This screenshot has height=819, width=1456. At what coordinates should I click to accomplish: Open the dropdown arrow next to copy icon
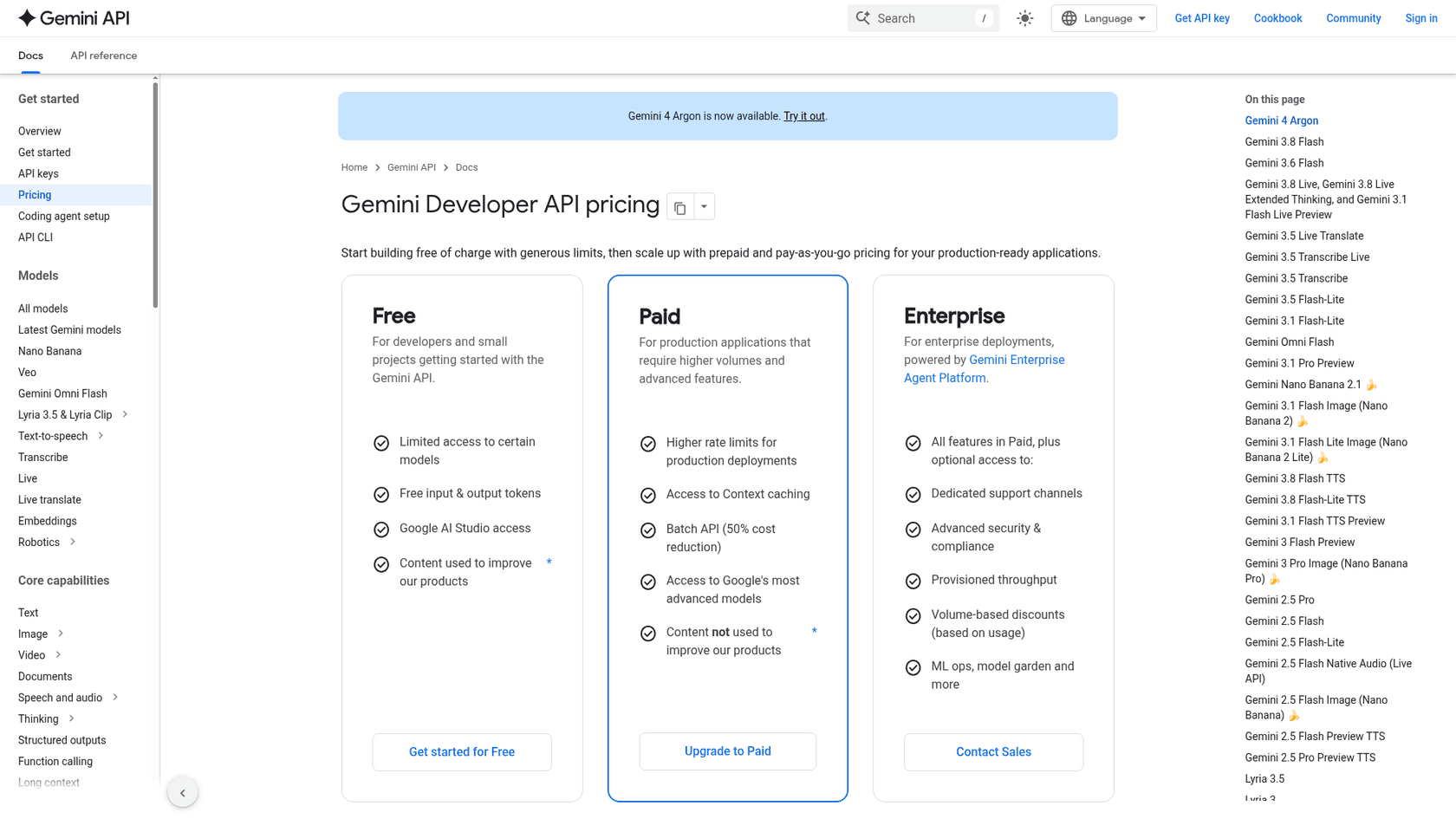(x=704, y=207)
